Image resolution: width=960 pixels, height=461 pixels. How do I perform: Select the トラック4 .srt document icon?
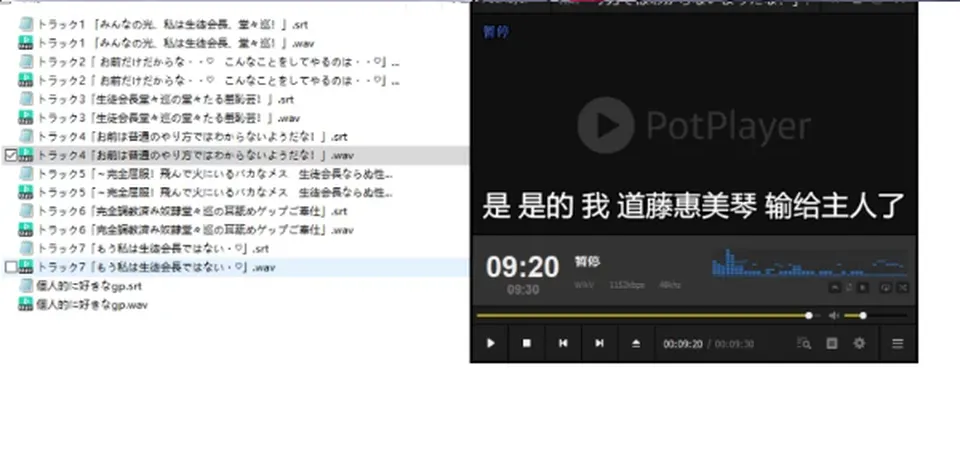26,137
